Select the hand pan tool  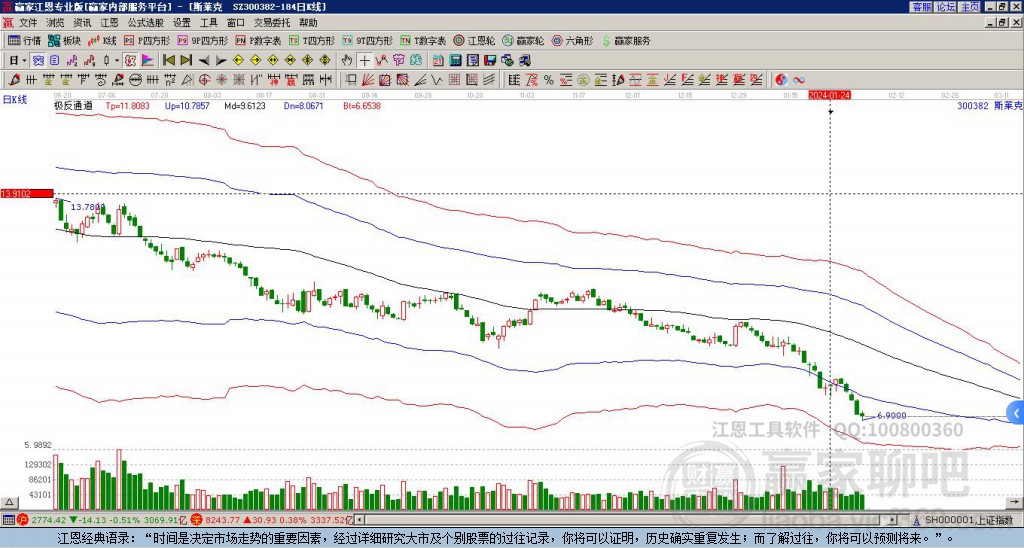[347, 60]
